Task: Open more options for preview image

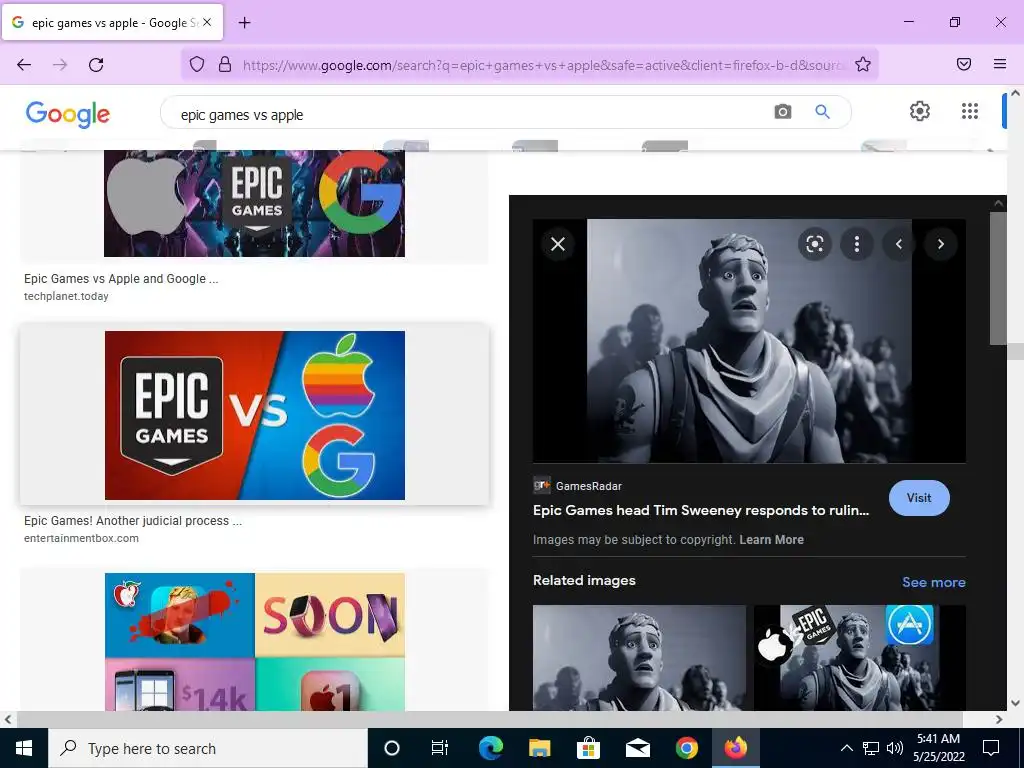Action: coord(857,244)
